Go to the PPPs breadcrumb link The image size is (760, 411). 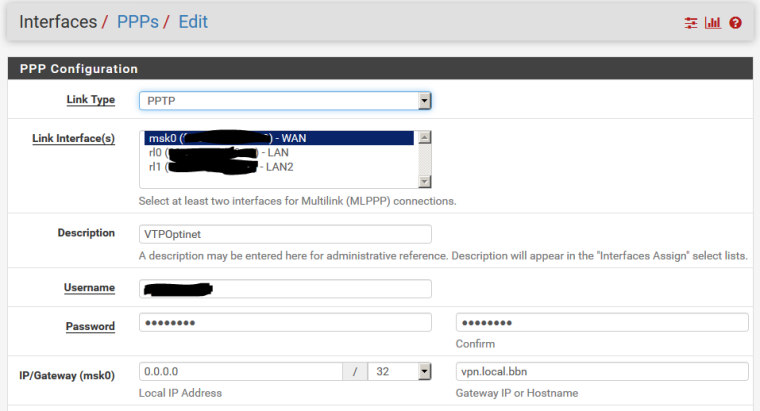(x=138, y=22)
